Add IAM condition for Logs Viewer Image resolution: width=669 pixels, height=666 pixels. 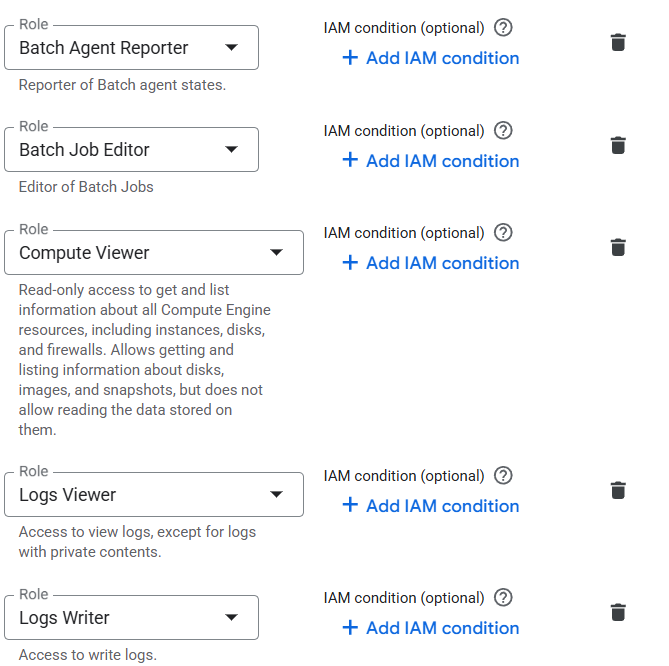(431, 506)
